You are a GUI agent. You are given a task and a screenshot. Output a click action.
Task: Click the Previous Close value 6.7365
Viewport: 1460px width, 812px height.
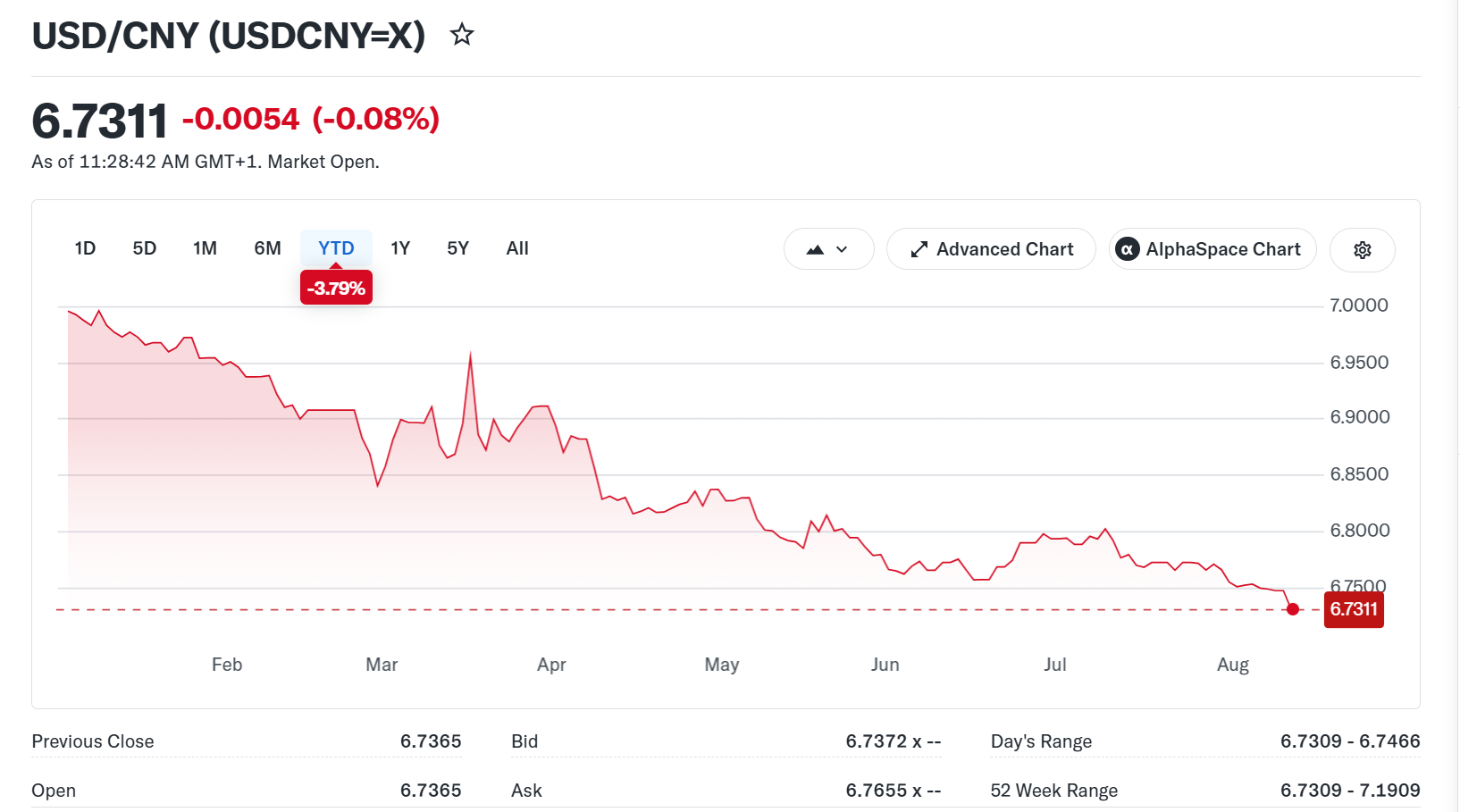click(x=431, y=741)
